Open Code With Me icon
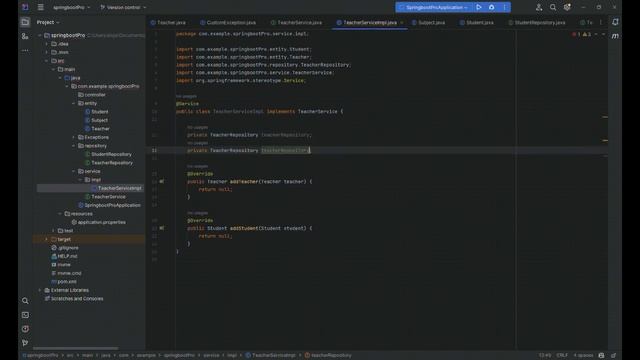 pyautogui.click(x=539, y=7)
